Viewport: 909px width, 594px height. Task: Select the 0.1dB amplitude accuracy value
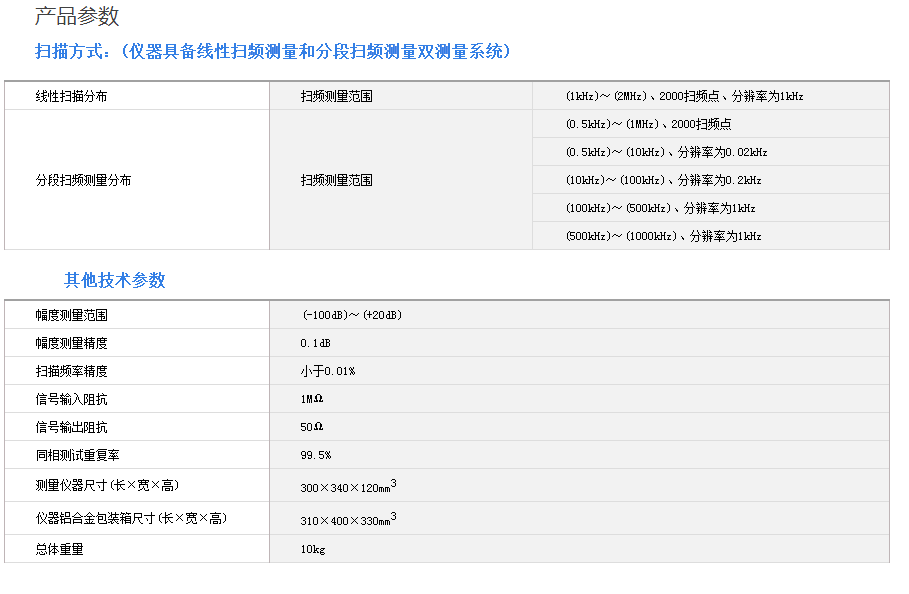(315, 343)
